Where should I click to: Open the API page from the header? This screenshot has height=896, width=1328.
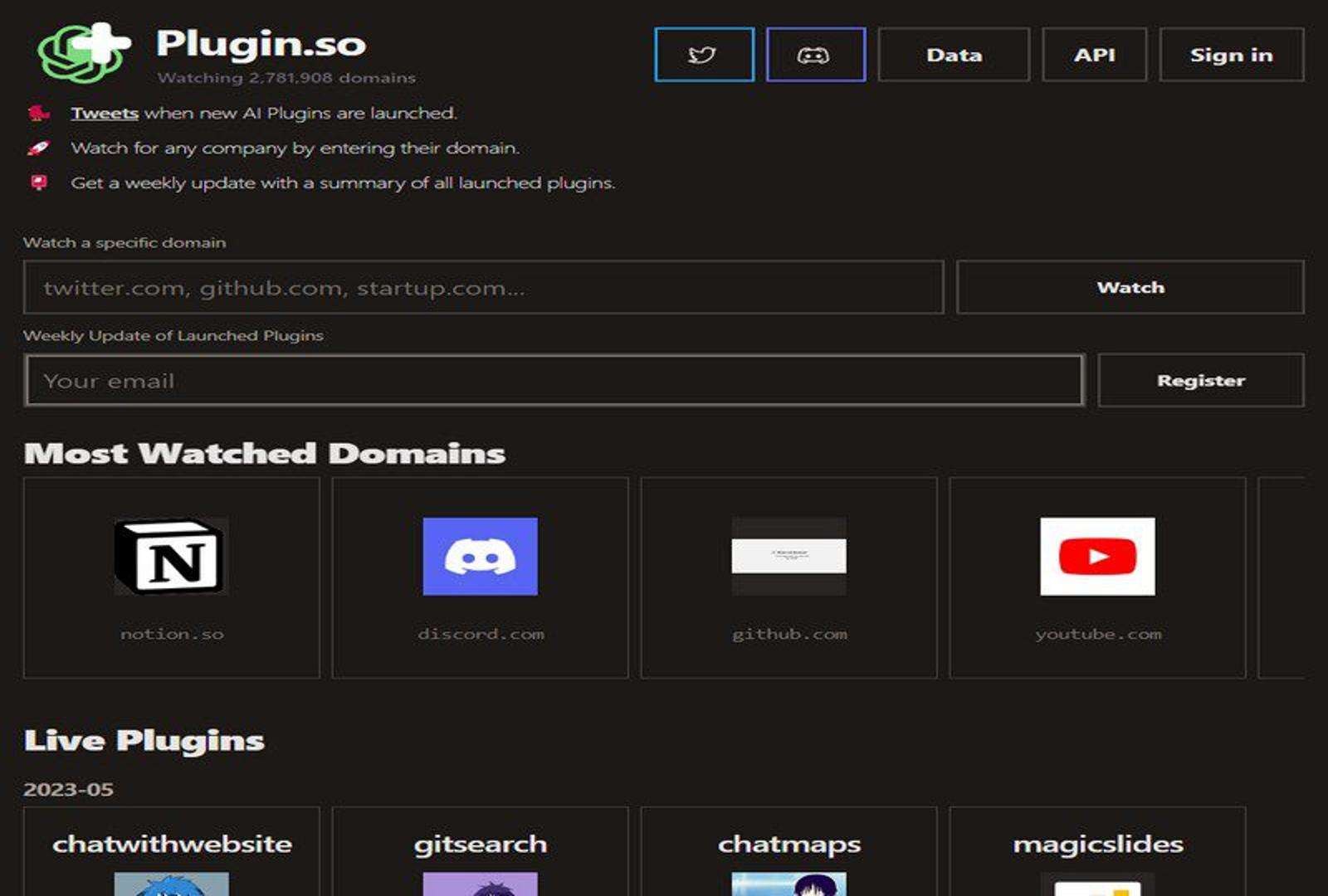click(x=1095, y=54)
